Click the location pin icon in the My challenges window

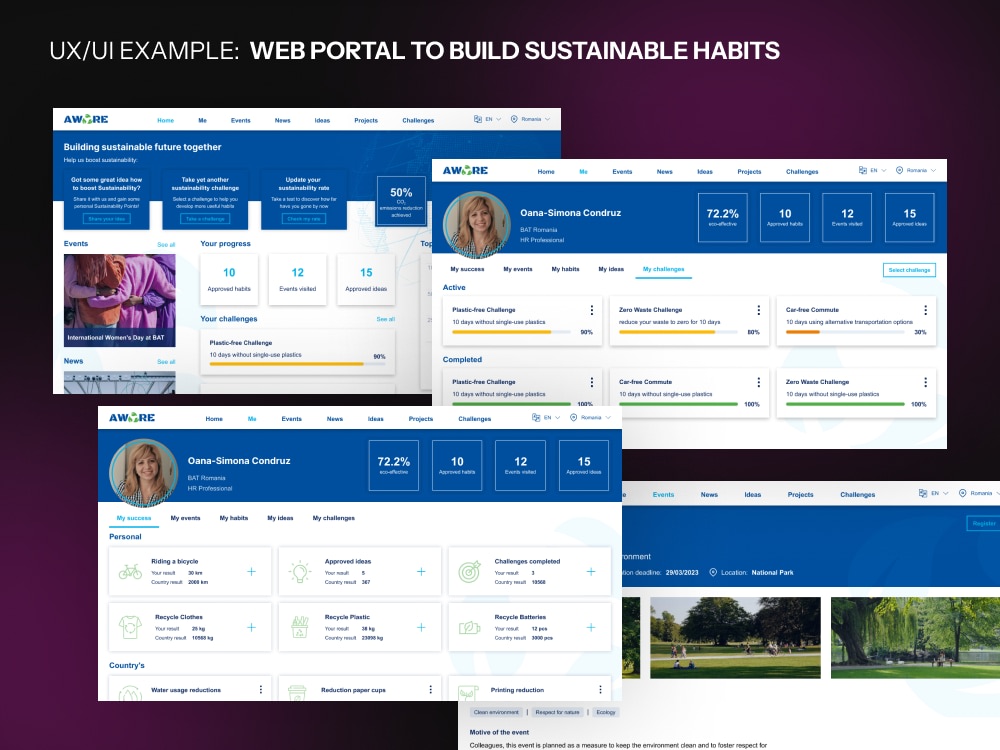coord(899,170)
